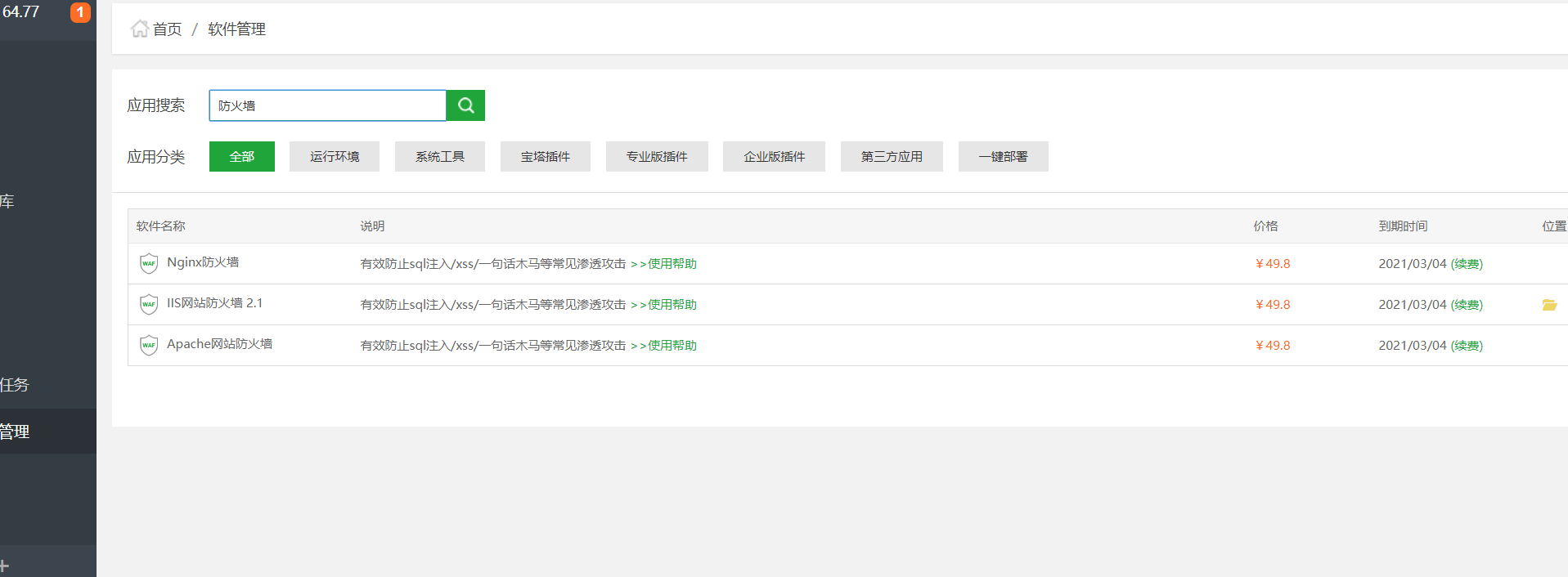The image size is (1568, 577).
Task: Select the 专业版插件 category tab
Action: tap(657, 156)
